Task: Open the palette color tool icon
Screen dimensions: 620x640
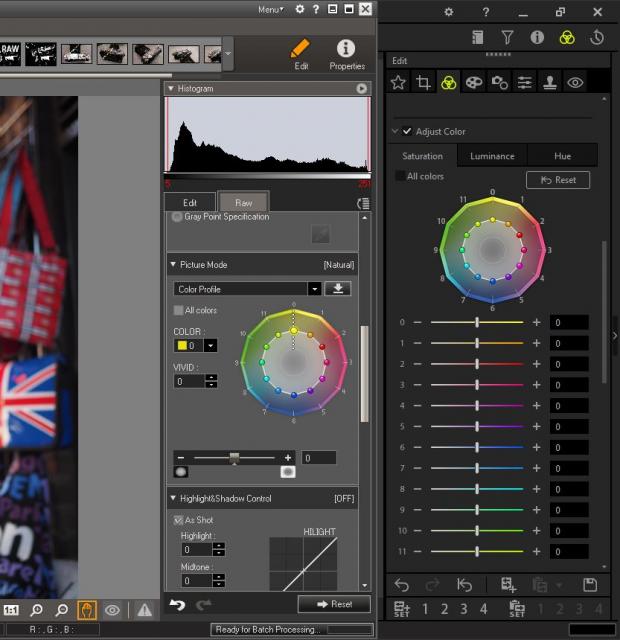Action: pyautogui.click(x=474, y=83)
